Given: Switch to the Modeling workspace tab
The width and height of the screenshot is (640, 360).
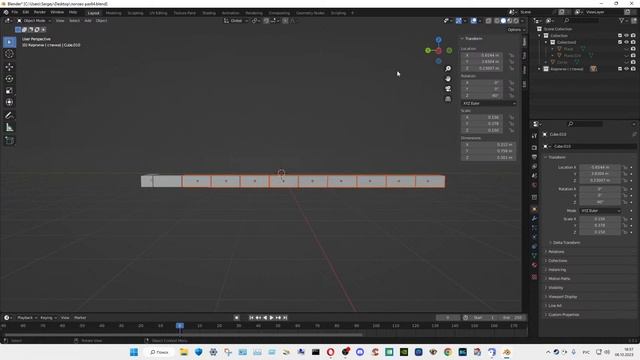Looking at the screenshot, I should click(113, 13).
